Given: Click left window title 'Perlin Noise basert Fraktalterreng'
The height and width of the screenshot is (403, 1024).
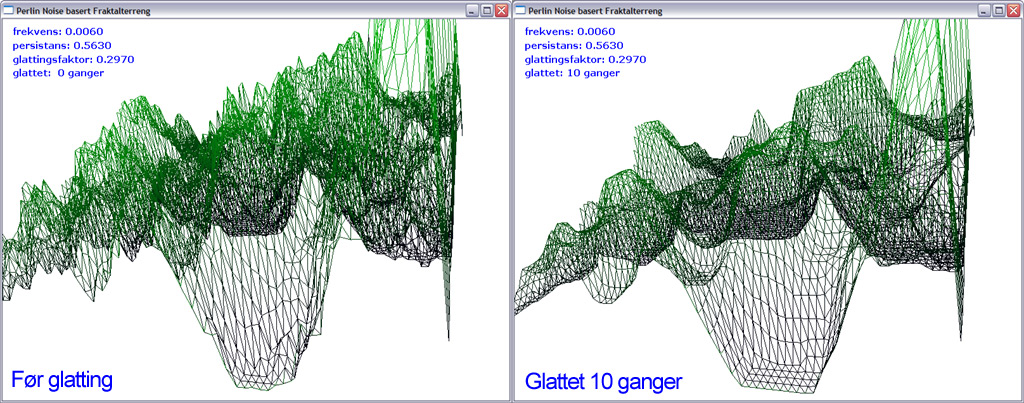Looking at the screenshot, I should [x=83, y=11].
